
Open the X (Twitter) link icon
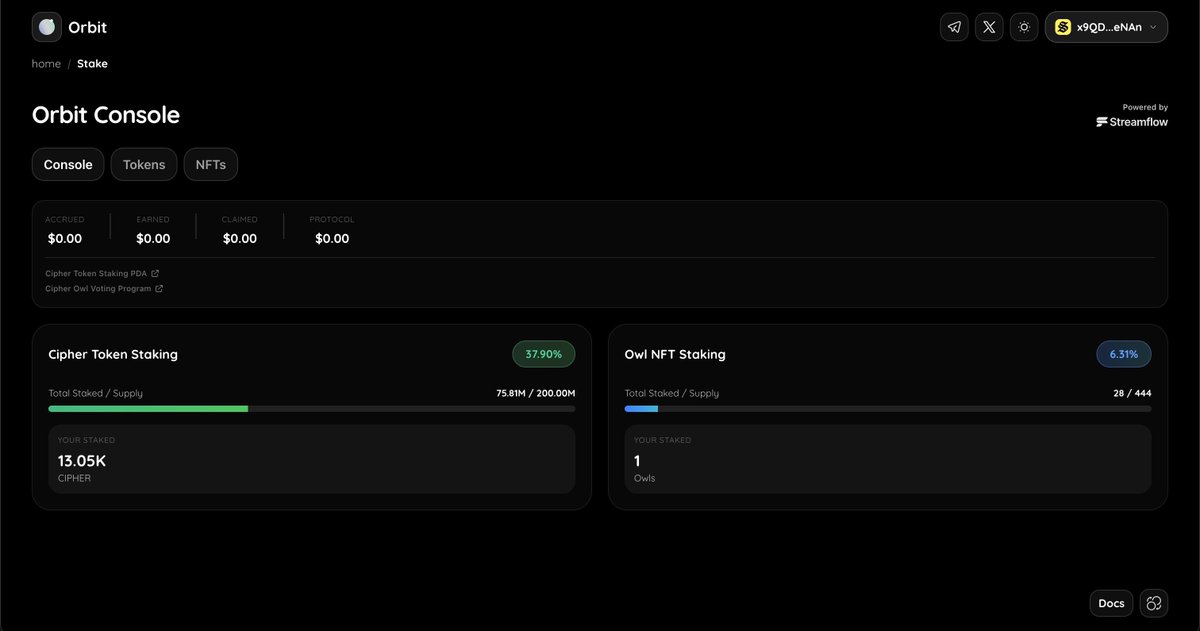[989, 27]
